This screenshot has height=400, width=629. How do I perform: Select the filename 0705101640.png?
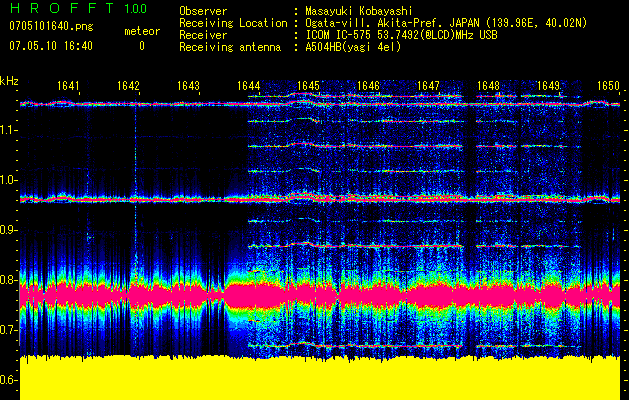pyautogui.click(x=51, y=26)
